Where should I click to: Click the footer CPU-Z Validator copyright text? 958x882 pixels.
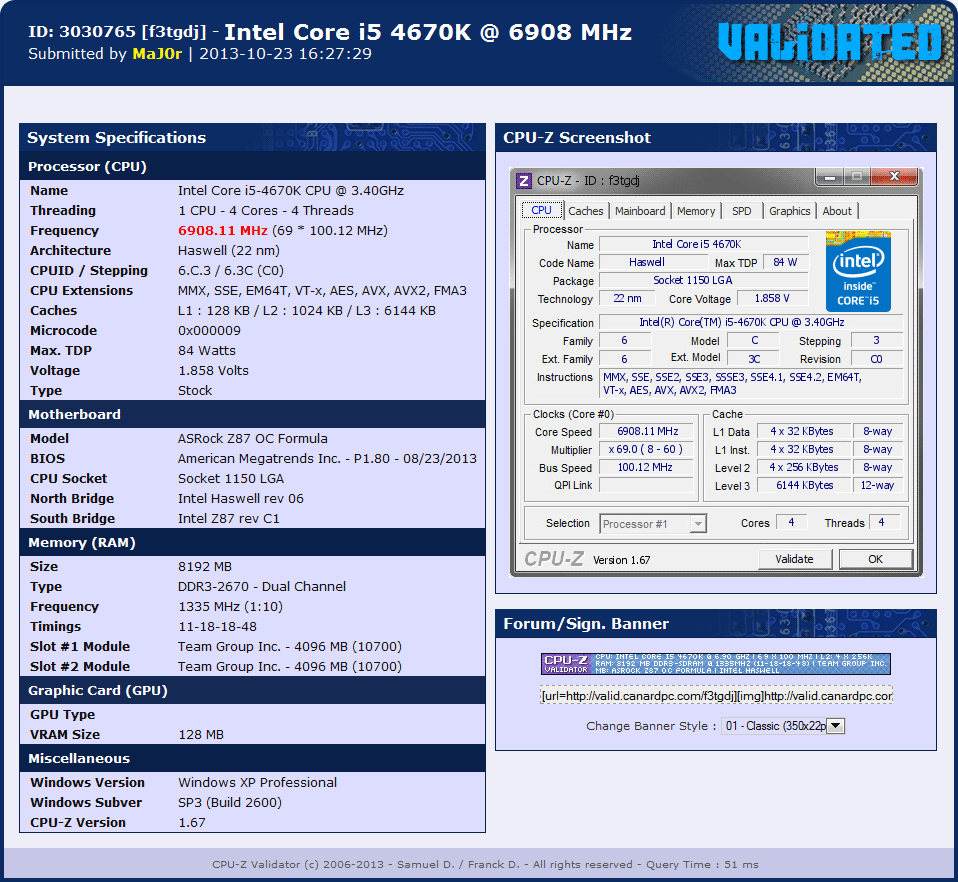click(x=485, y=864)
